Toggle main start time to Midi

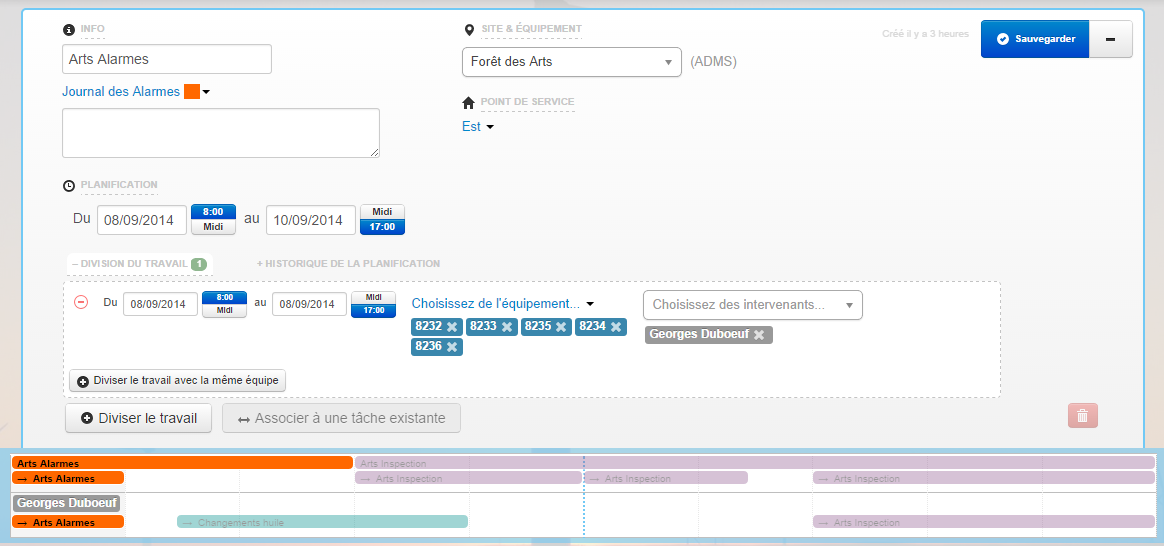pos(213,227)
